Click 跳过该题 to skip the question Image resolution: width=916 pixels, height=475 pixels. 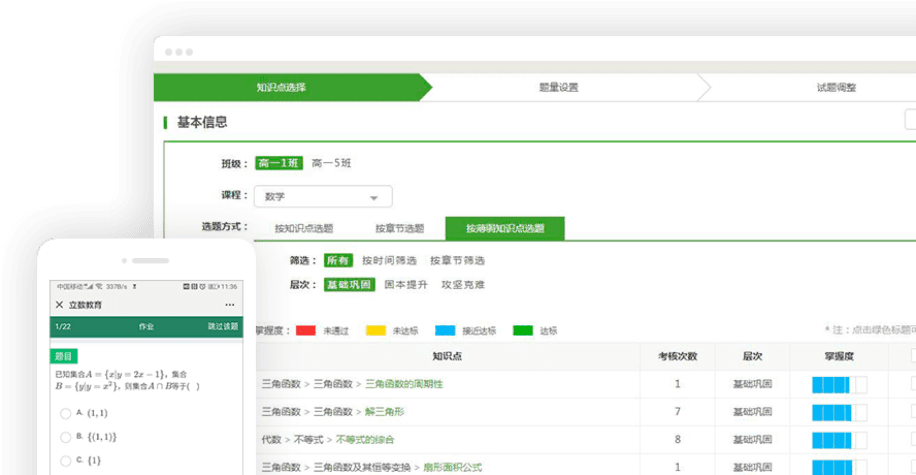pyautogui.click(x=223, y=327)
